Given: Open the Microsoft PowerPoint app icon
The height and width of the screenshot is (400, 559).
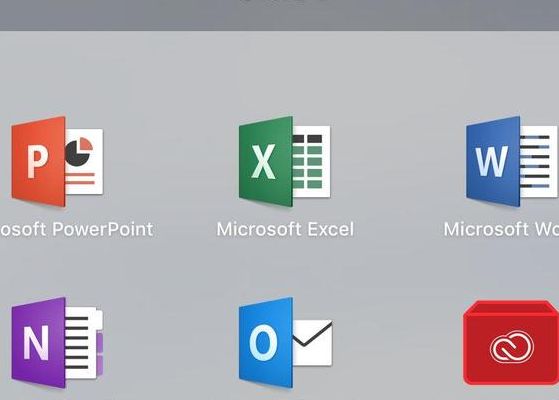Looking at the screenshot, I should click(x=57, y=161).
